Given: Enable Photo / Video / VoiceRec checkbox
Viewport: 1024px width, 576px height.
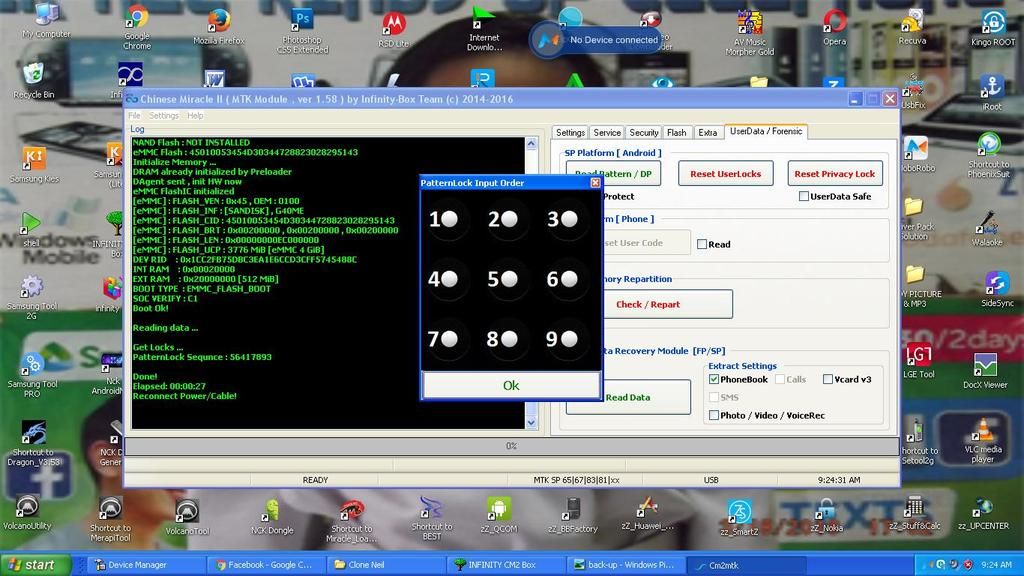Looking at the screenshot, I should (x=713, y=415).
